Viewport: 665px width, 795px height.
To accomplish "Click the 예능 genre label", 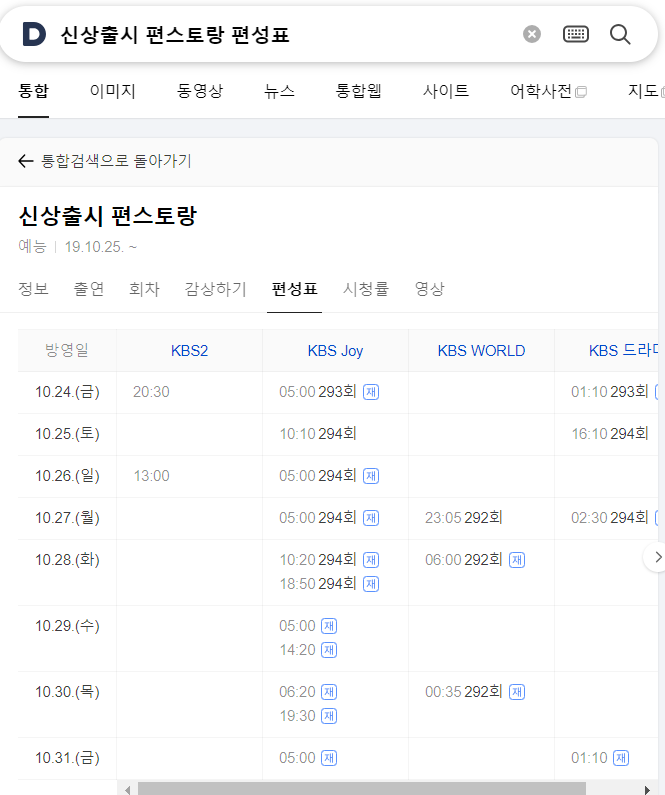I will point(32,246).
